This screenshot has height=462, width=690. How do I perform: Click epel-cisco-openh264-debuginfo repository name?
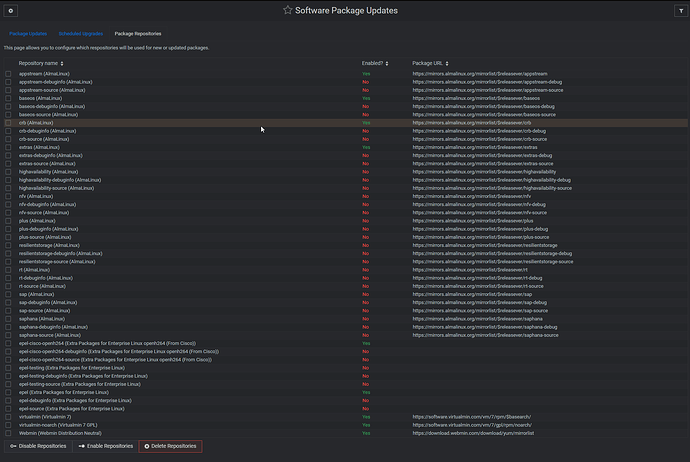(x=119, y=352)
